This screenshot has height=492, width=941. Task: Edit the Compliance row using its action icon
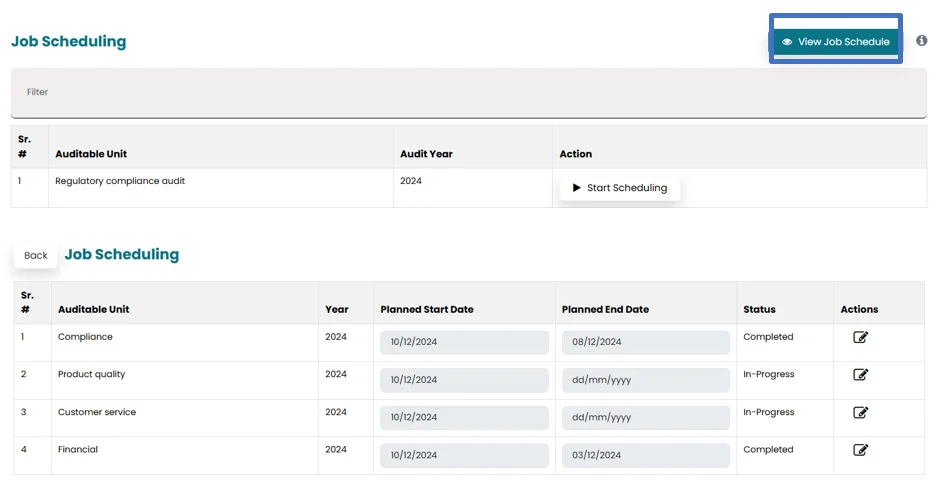click(860, 338)
